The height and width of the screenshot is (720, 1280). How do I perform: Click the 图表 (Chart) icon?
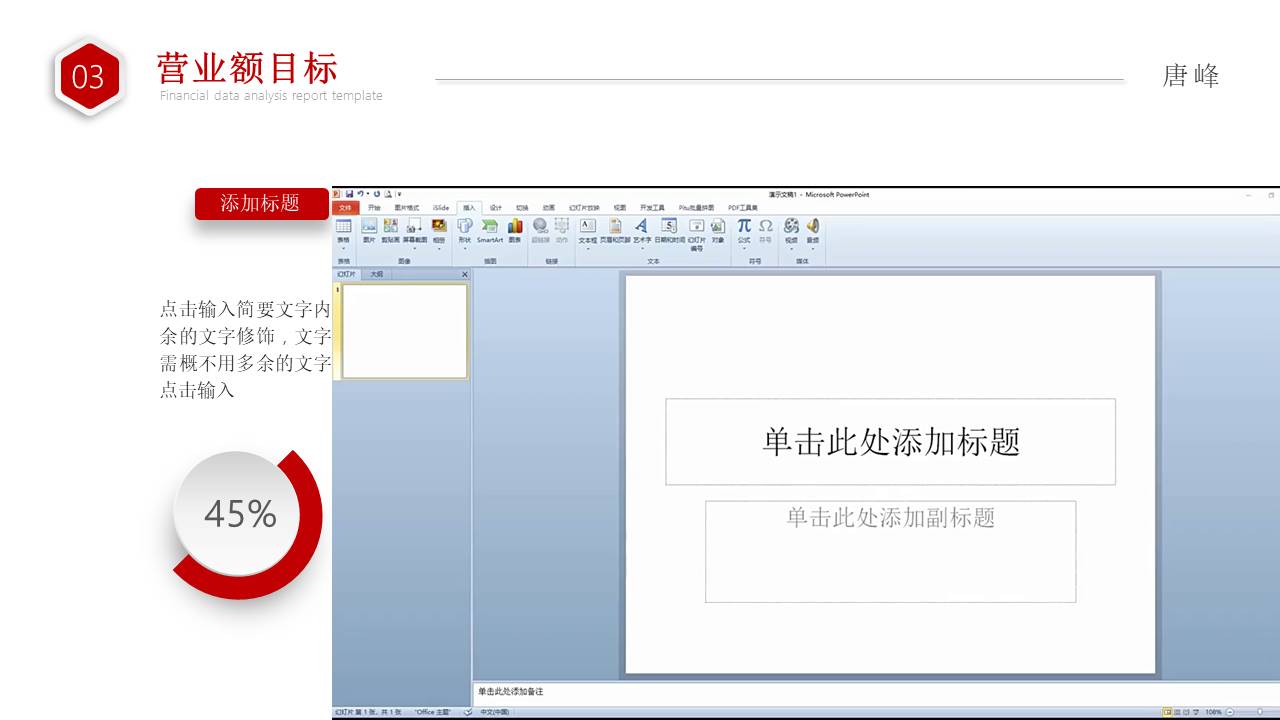[515, 229]
